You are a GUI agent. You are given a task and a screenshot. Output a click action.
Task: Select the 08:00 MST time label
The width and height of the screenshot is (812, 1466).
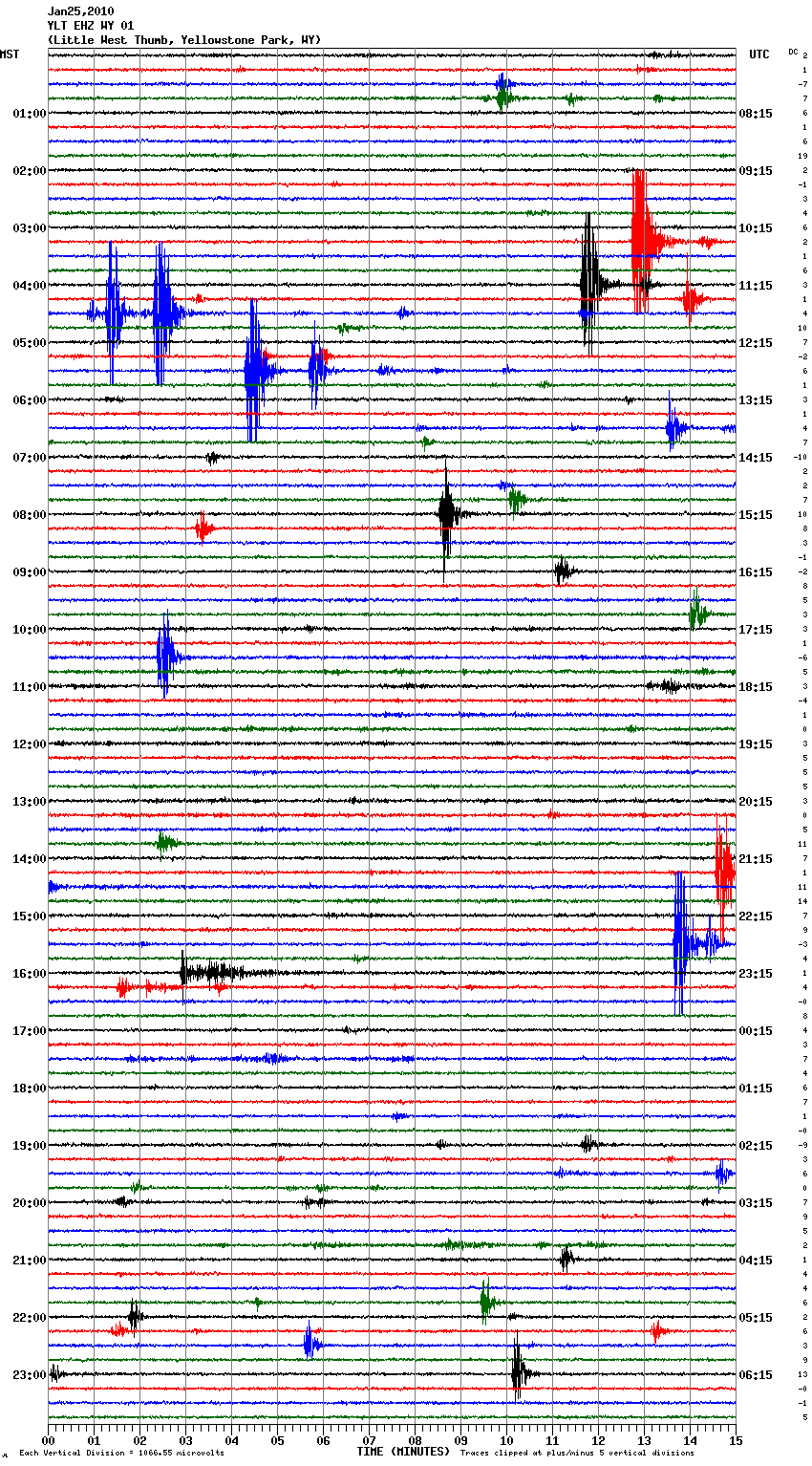(29, 515)
